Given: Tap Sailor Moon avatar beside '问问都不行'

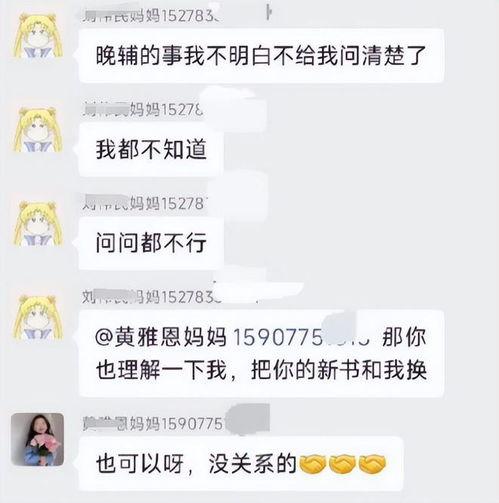Looking at the screenshot, I should (x=38, y=224).
